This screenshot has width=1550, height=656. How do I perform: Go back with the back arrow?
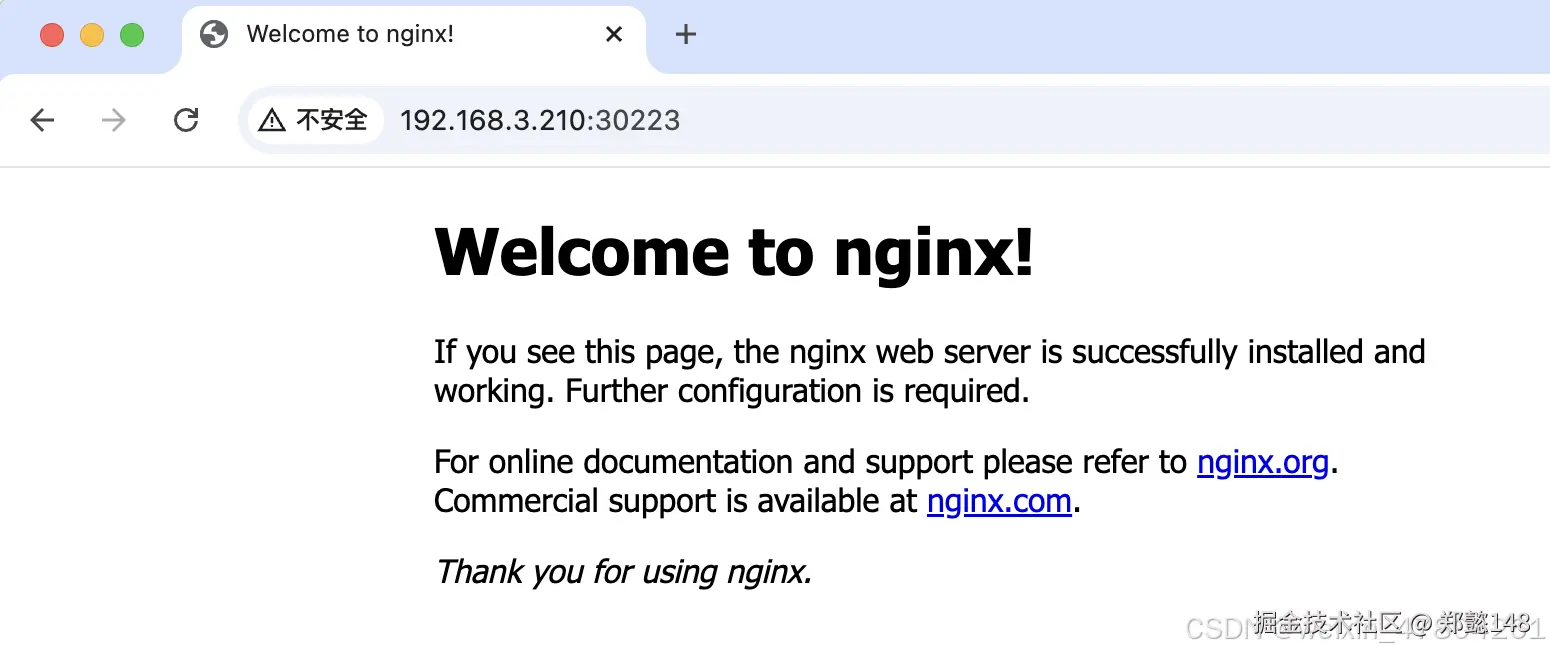[42, 121]
